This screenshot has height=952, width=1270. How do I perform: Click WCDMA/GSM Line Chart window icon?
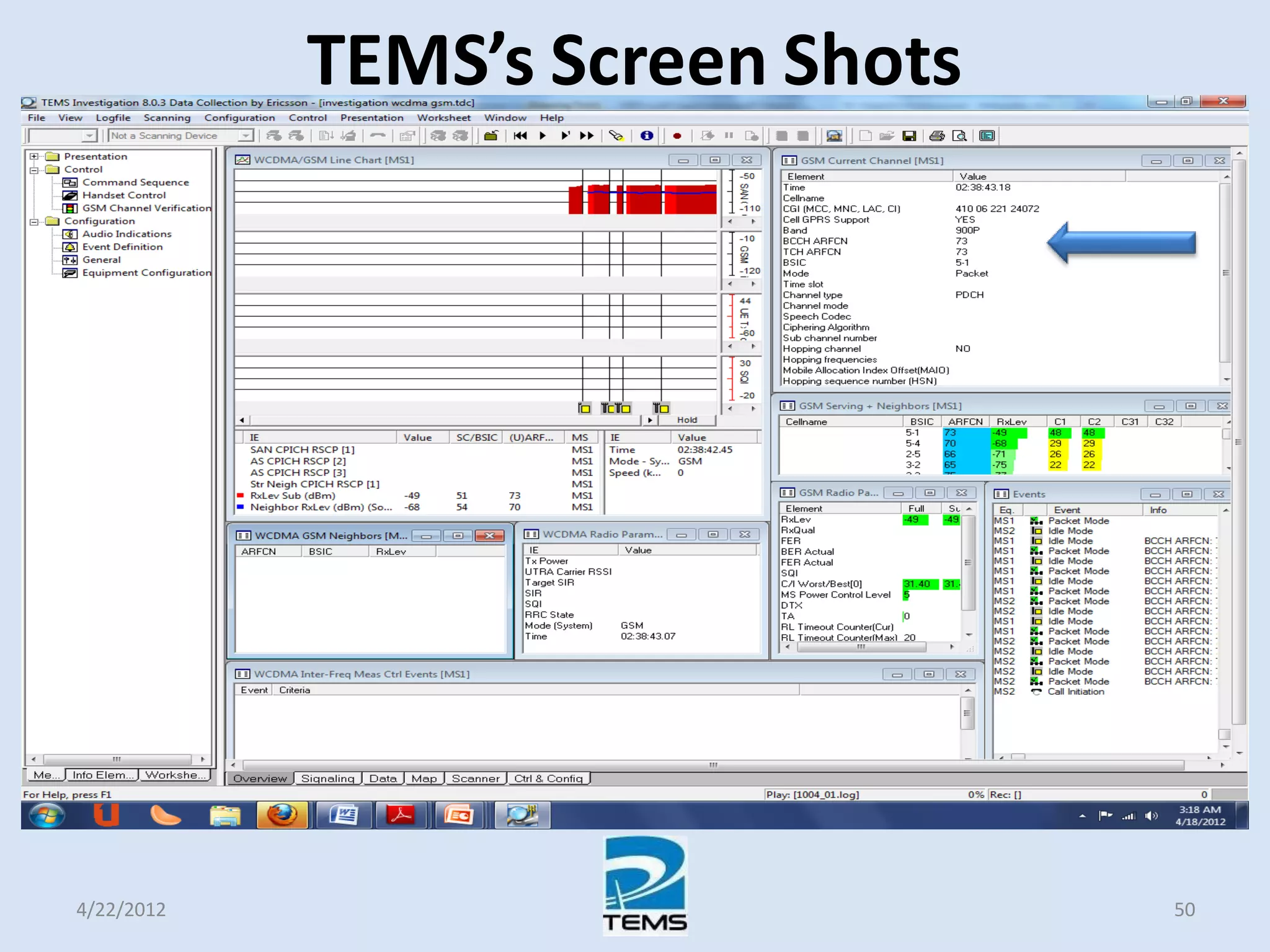click(x=242, y=160)
